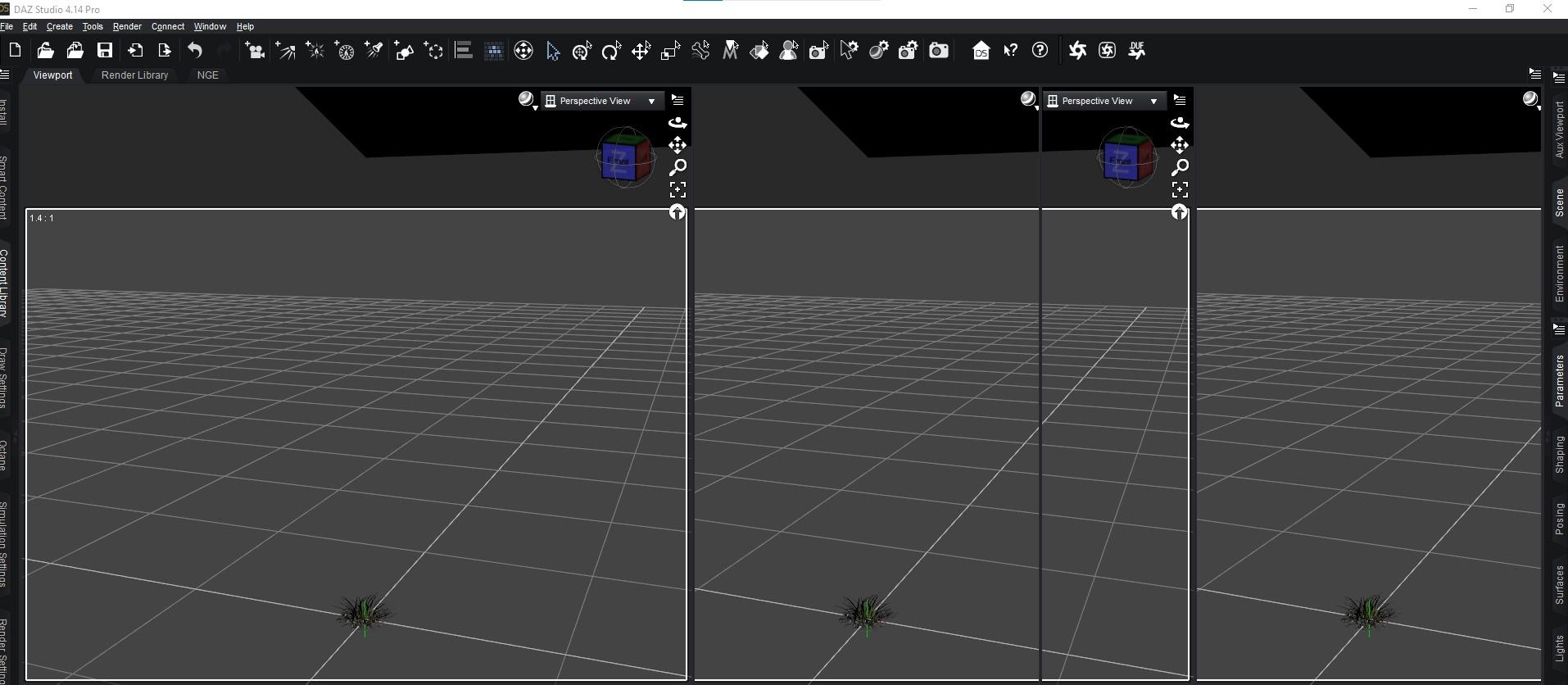This screenshot has height=685, width=1568.
Task: Open Tool Settings cursor-gear icon
Action: click(x=849, y=51)
